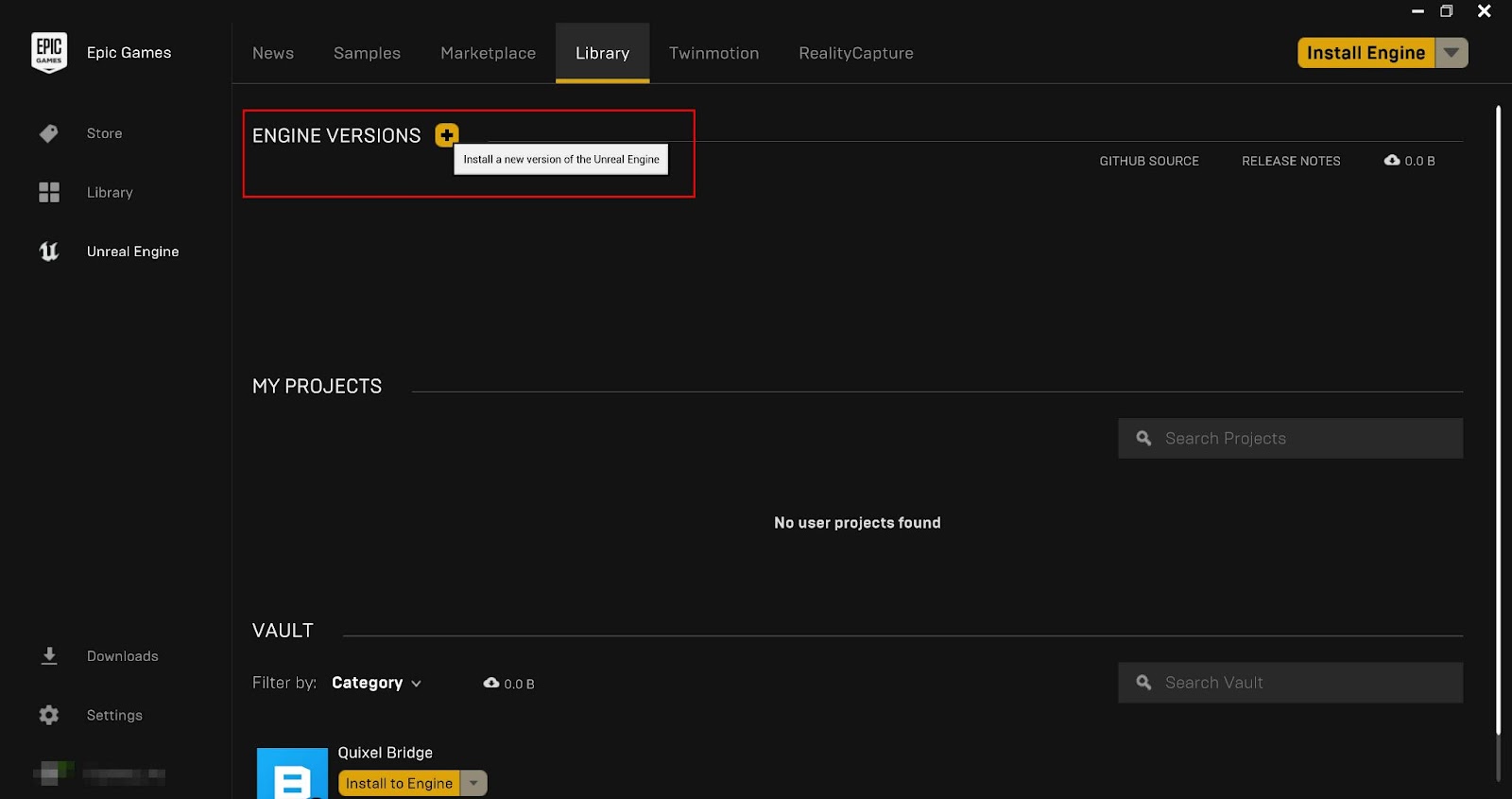Image resolution: width=1512 pixels, height=799 pixels.
Task: Click the Epic Games logo icon
Action: [49, 53]
